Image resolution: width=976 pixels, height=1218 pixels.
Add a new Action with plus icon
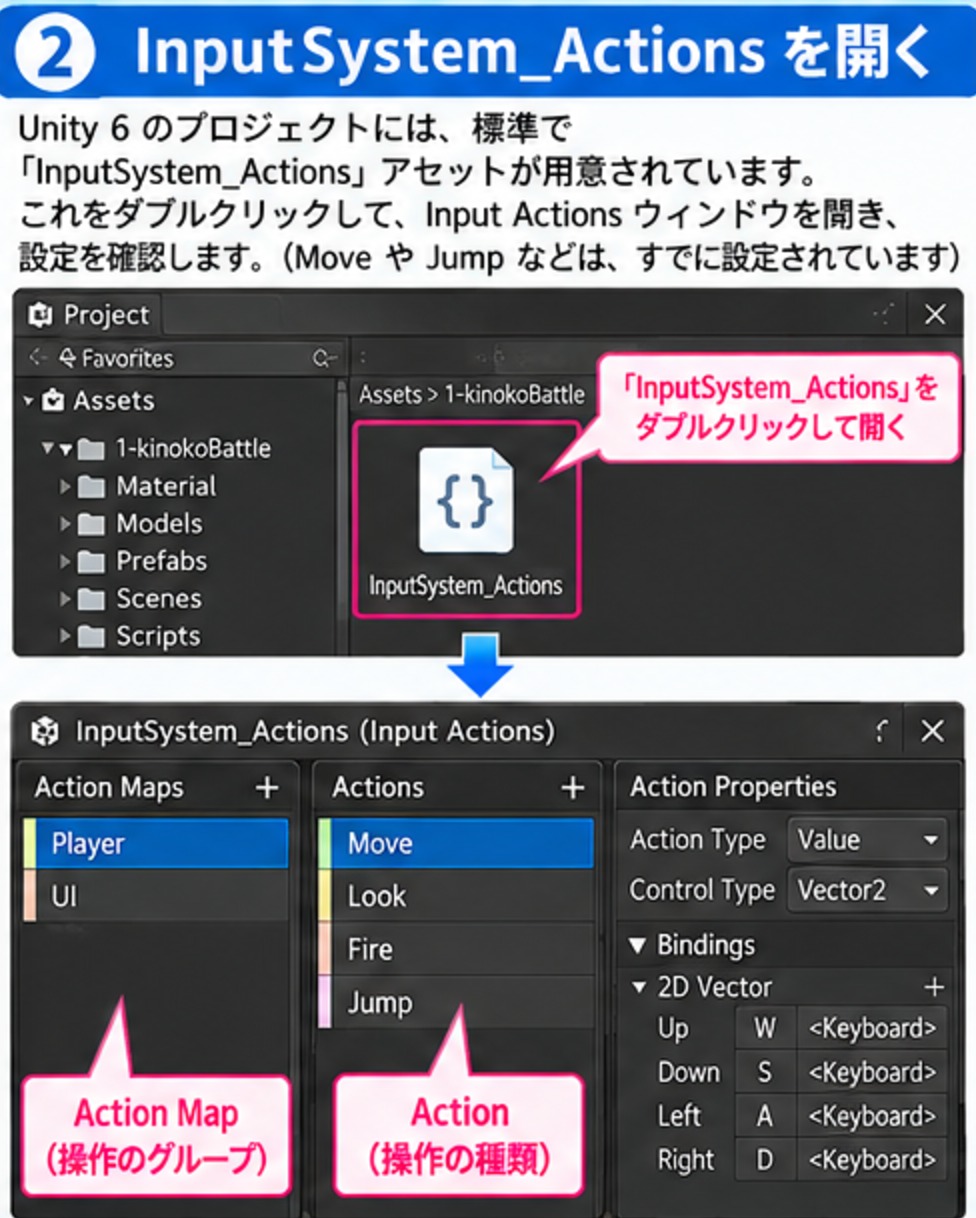(572, 788)
